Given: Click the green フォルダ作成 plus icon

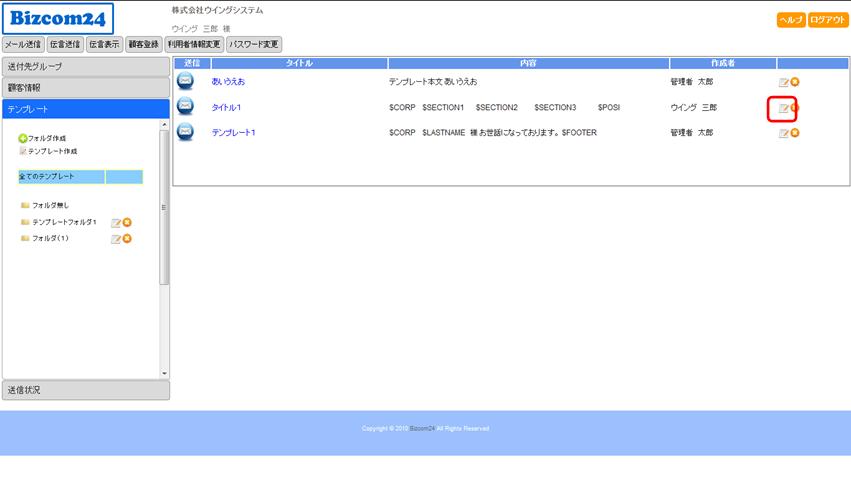Looking at the screenshot, I should 23,138.
